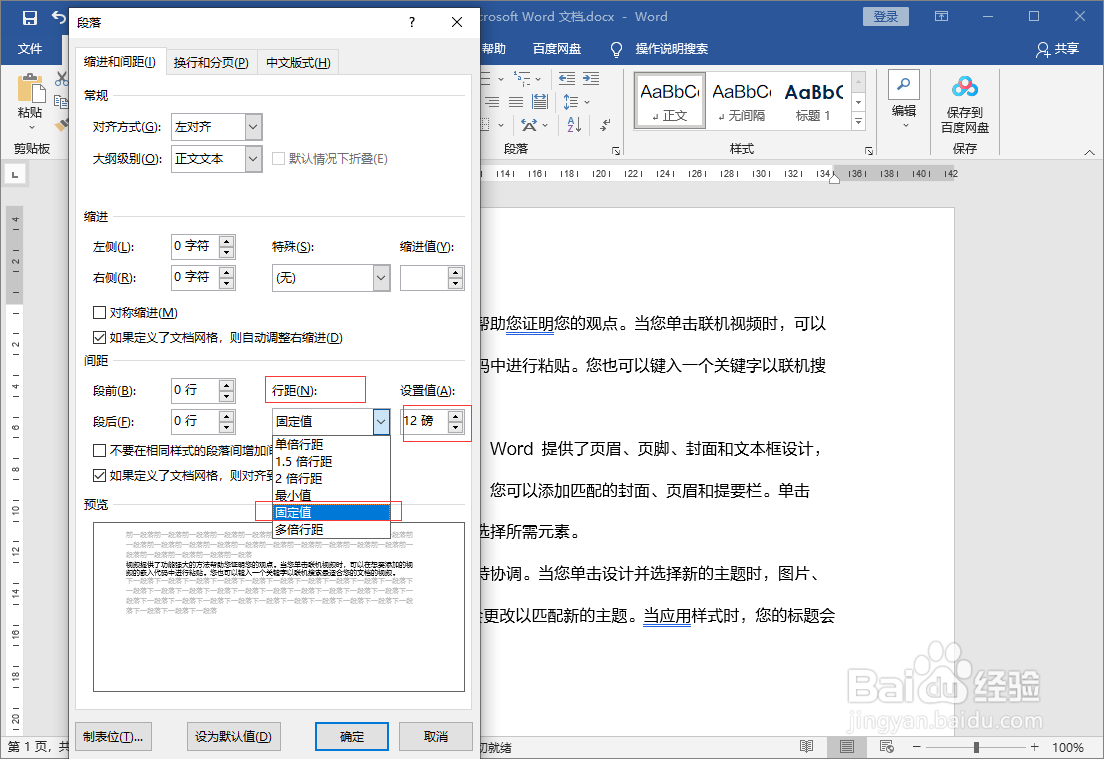1104x759 pixels.
Task: Click the 登录 sign-in button
Action: (886, 16)
